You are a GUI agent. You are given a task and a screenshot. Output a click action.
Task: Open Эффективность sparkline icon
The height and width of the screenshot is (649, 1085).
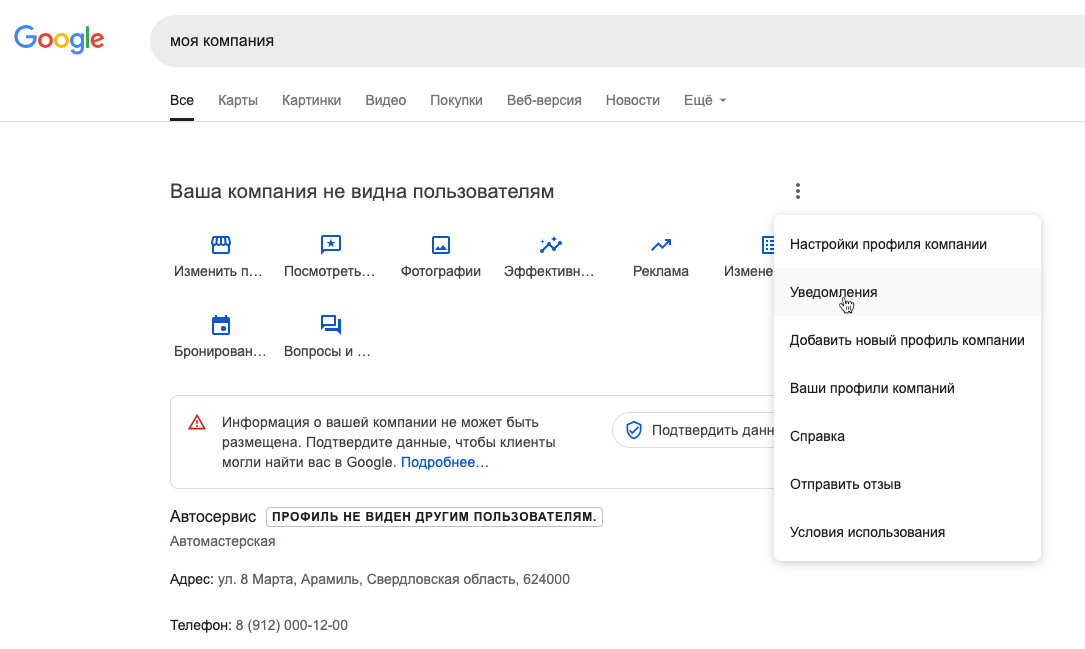(551, 244)
